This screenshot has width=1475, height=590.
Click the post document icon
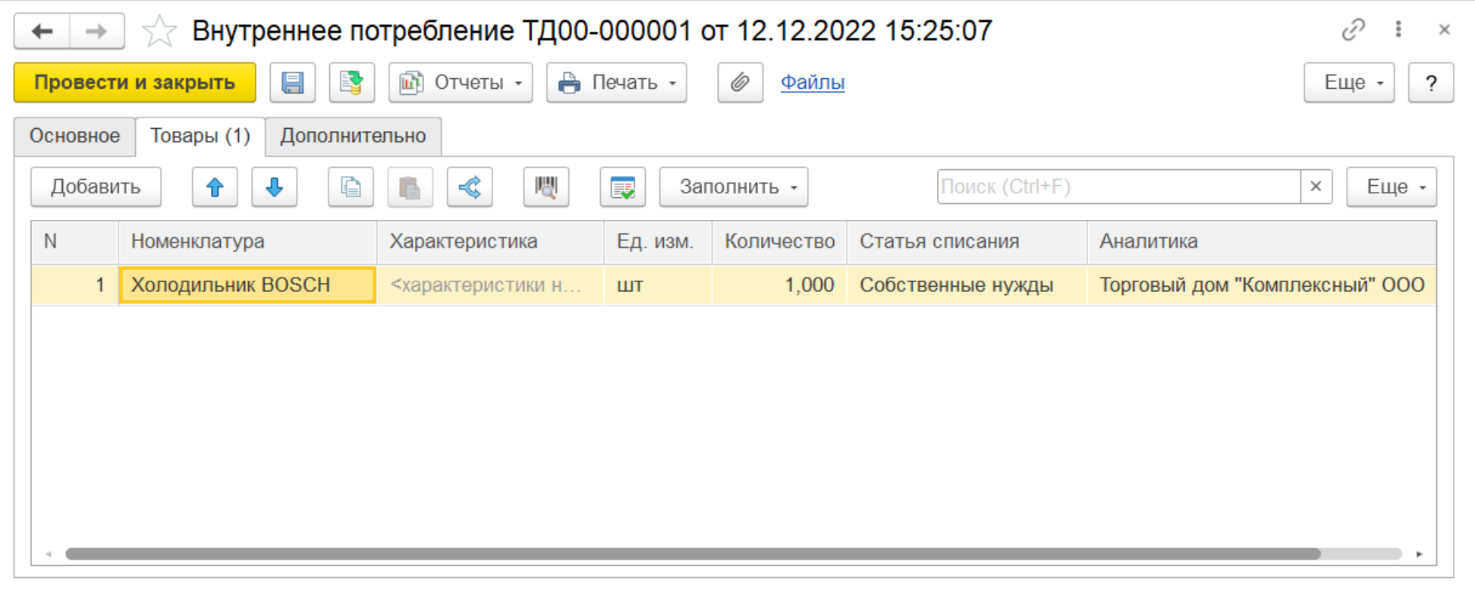tap(352, 83)
